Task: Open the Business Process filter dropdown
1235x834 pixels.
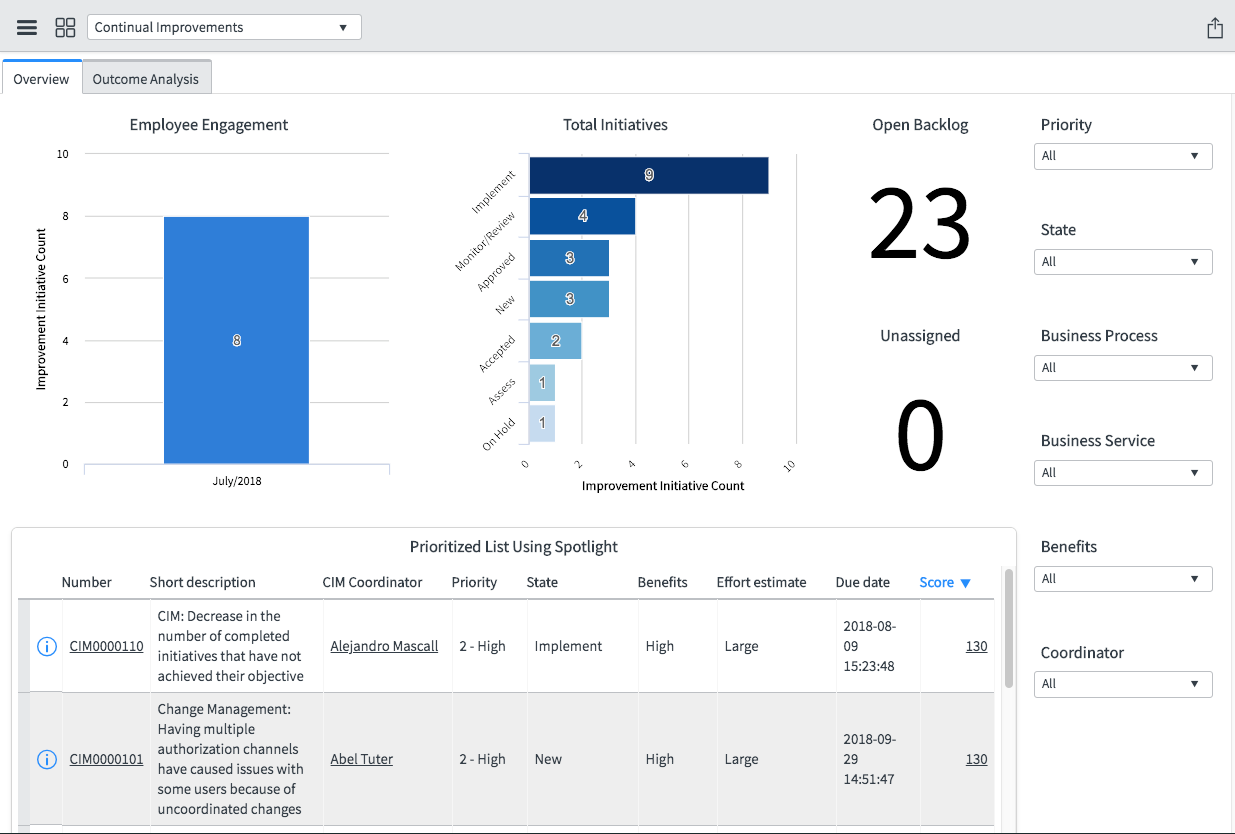Action: tap(1123, 368)
